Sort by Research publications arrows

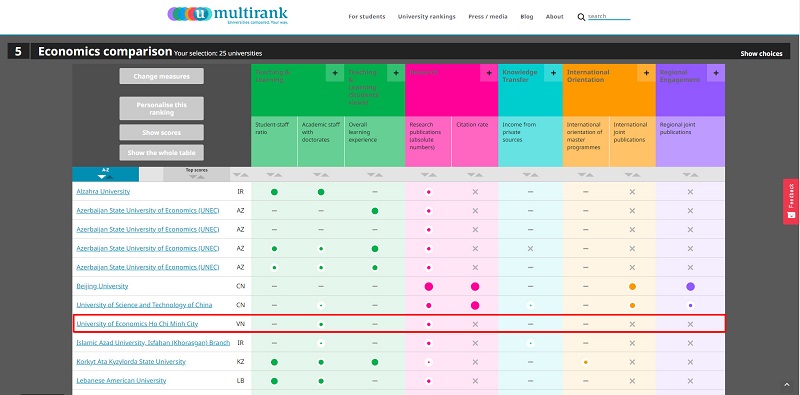coord(429,175)
